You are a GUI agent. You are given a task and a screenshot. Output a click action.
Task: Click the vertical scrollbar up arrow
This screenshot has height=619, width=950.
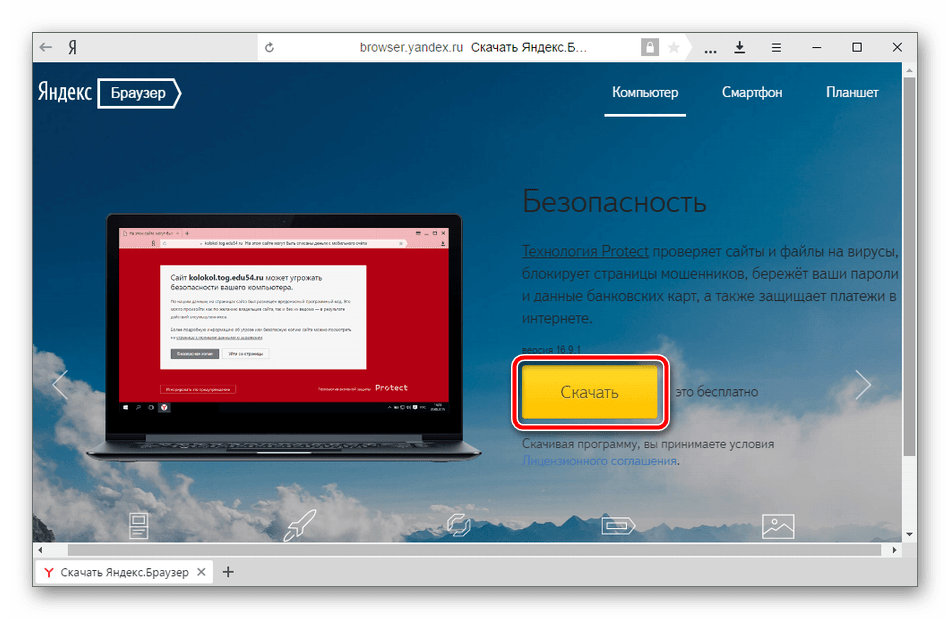click(909, 70)
